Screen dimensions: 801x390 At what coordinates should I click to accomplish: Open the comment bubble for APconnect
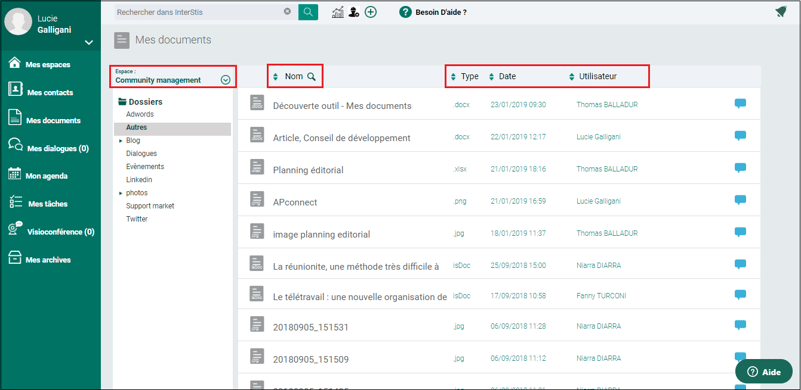pyautogui.click(x=740, y=199)
